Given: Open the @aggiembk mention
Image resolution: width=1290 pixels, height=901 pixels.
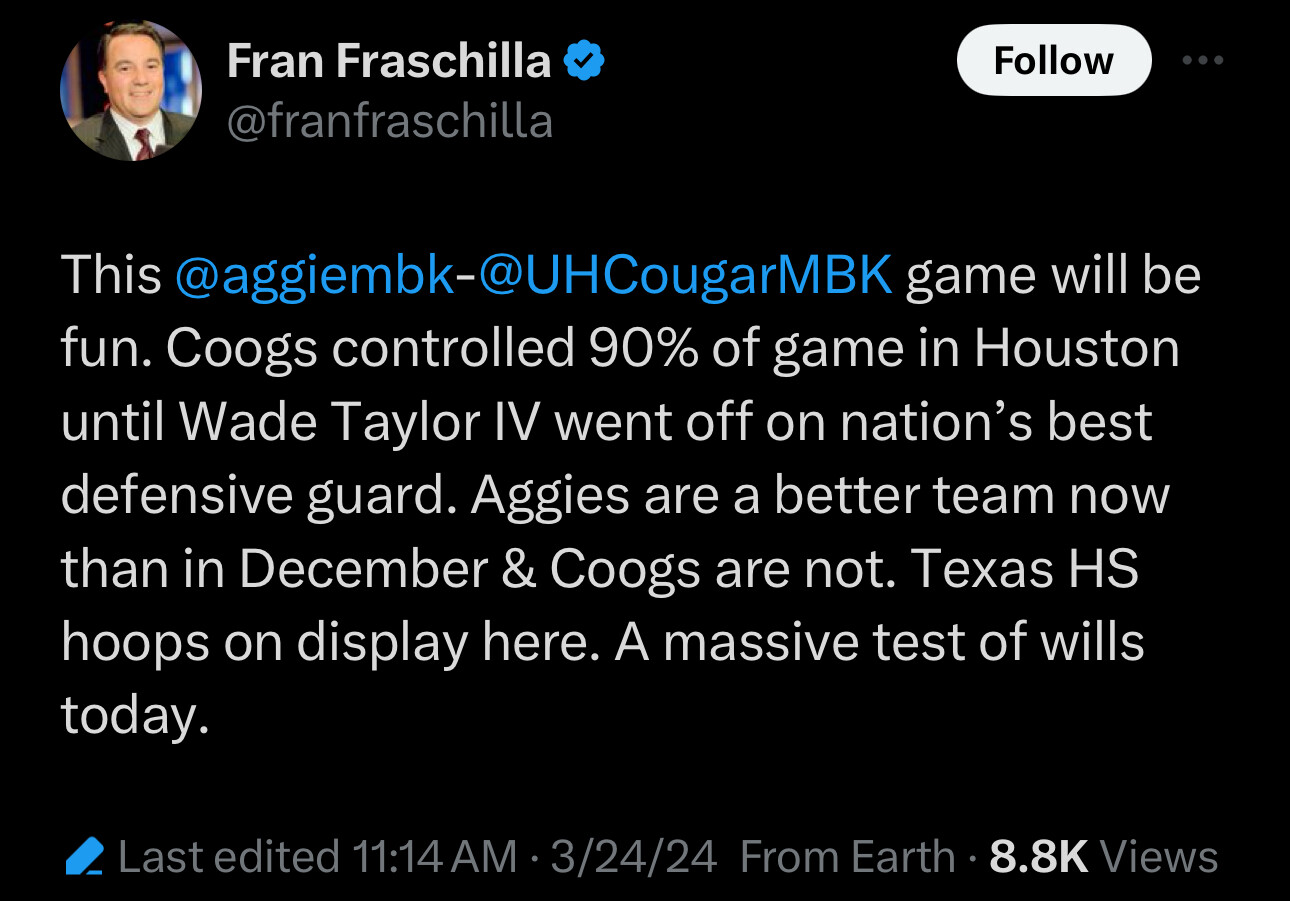Looking at the screenshot, I should coord(315,276).
